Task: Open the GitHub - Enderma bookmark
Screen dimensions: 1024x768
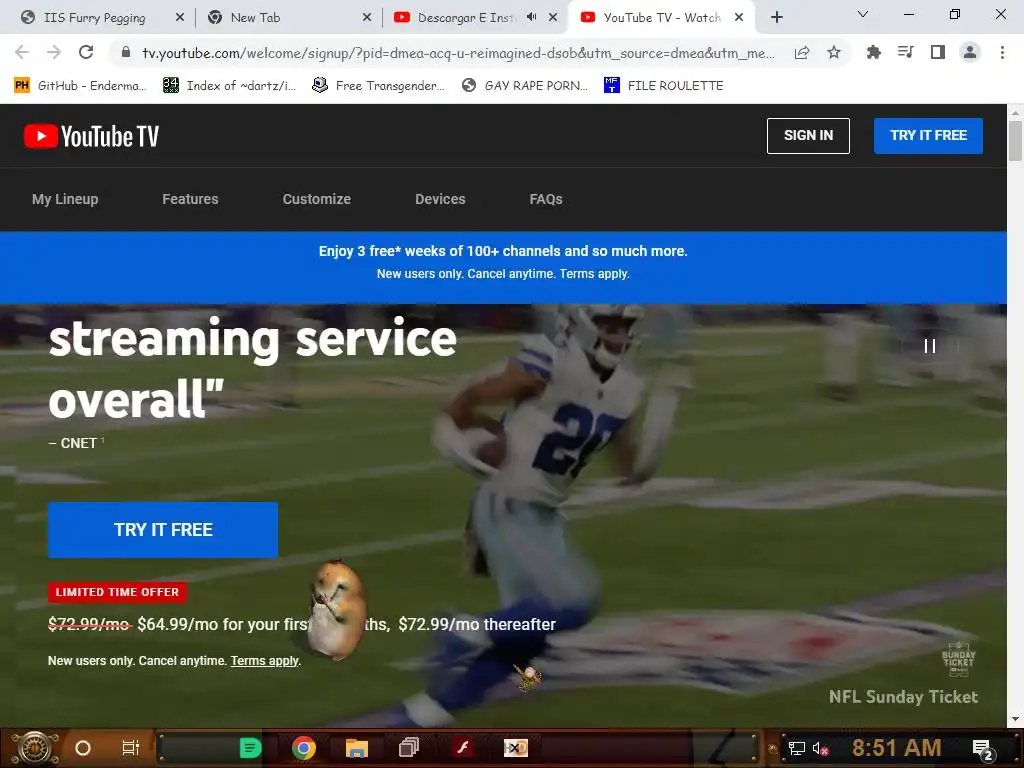Action: (81, 86)
